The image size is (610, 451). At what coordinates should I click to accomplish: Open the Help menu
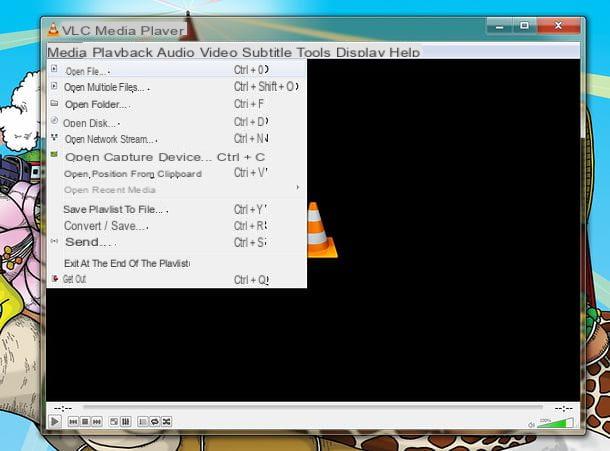(405, 52)
